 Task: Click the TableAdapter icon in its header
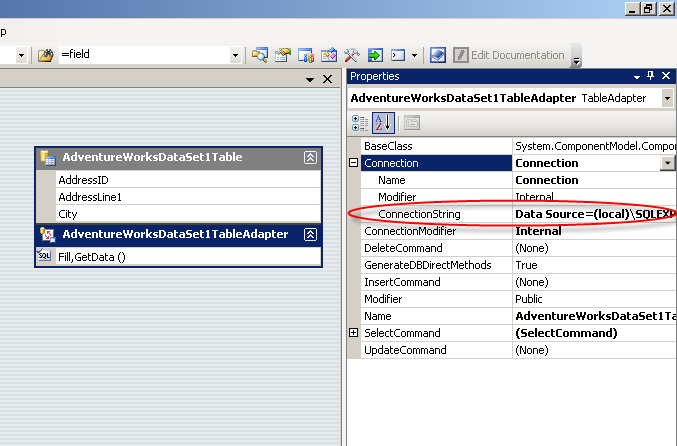[x=47, y=234]
